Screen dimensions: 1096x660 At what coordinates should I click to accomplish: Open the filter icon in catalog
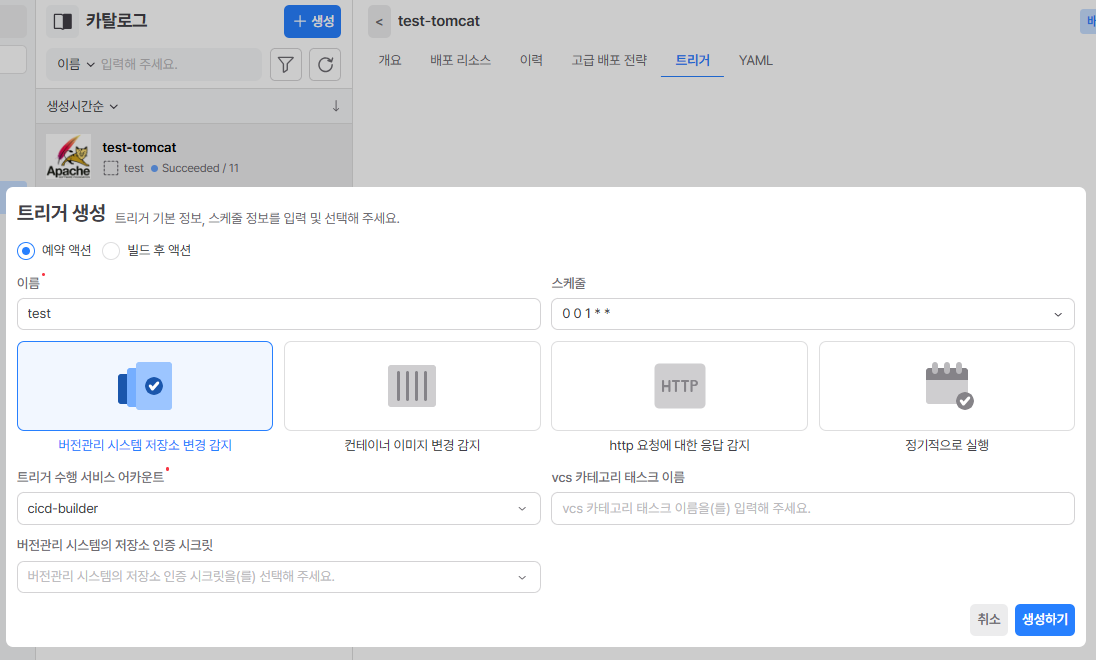pos(286,64)
